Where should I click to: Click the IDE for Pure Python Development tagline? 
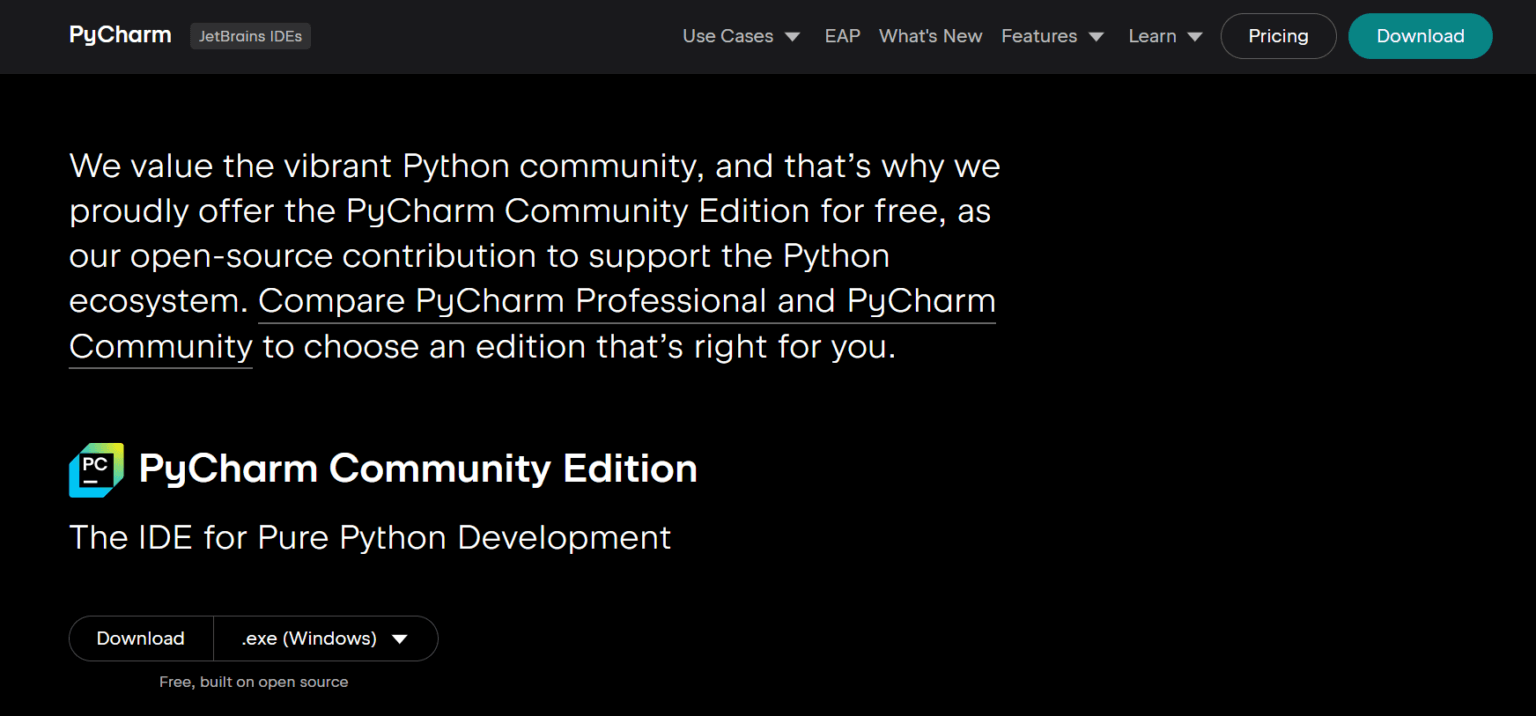[369, 537]
